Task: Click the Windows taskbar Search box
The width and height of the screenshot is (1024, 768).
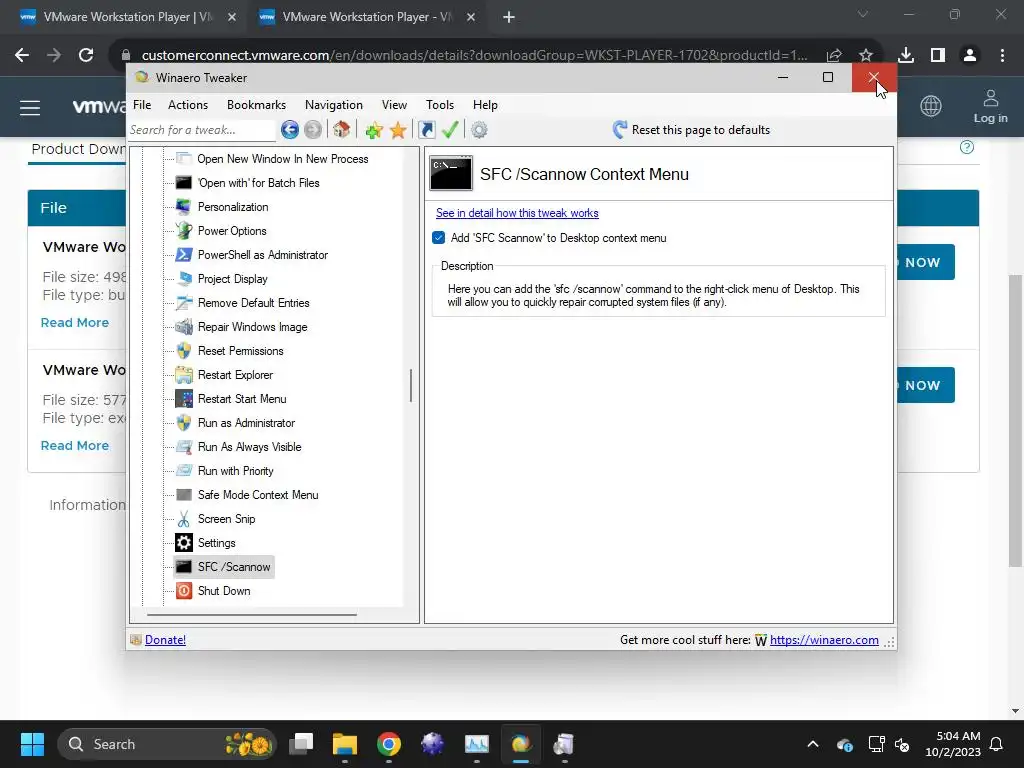Action: pyautogui.click(x=167, y=744)
